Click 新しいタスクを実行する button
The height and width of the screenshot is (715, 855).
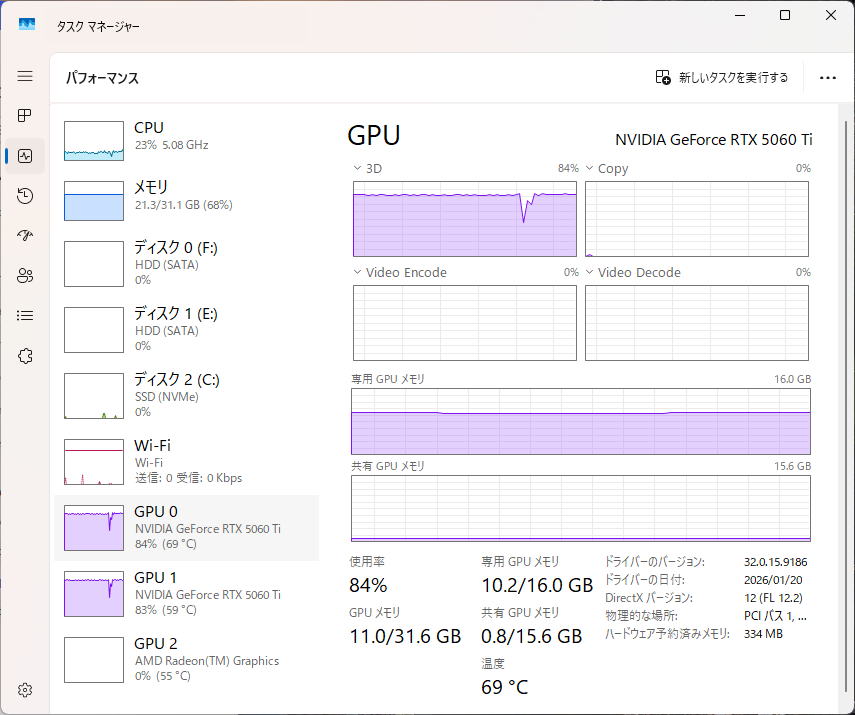click(x=722, y=77)
